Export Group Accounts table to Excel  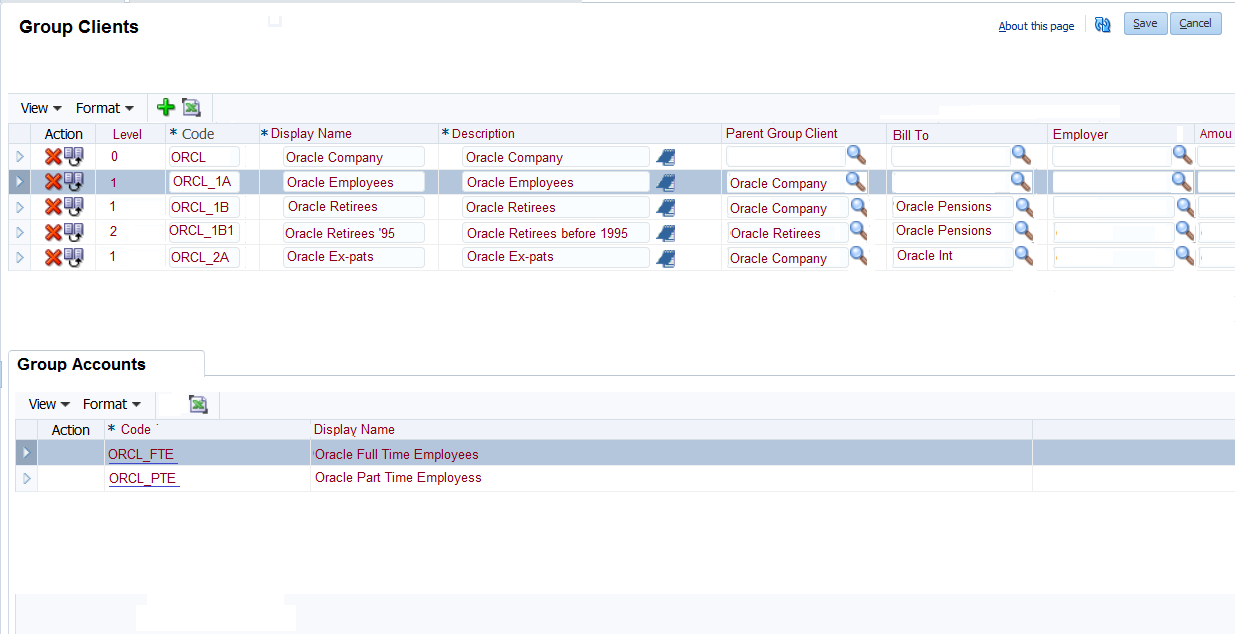198,404
